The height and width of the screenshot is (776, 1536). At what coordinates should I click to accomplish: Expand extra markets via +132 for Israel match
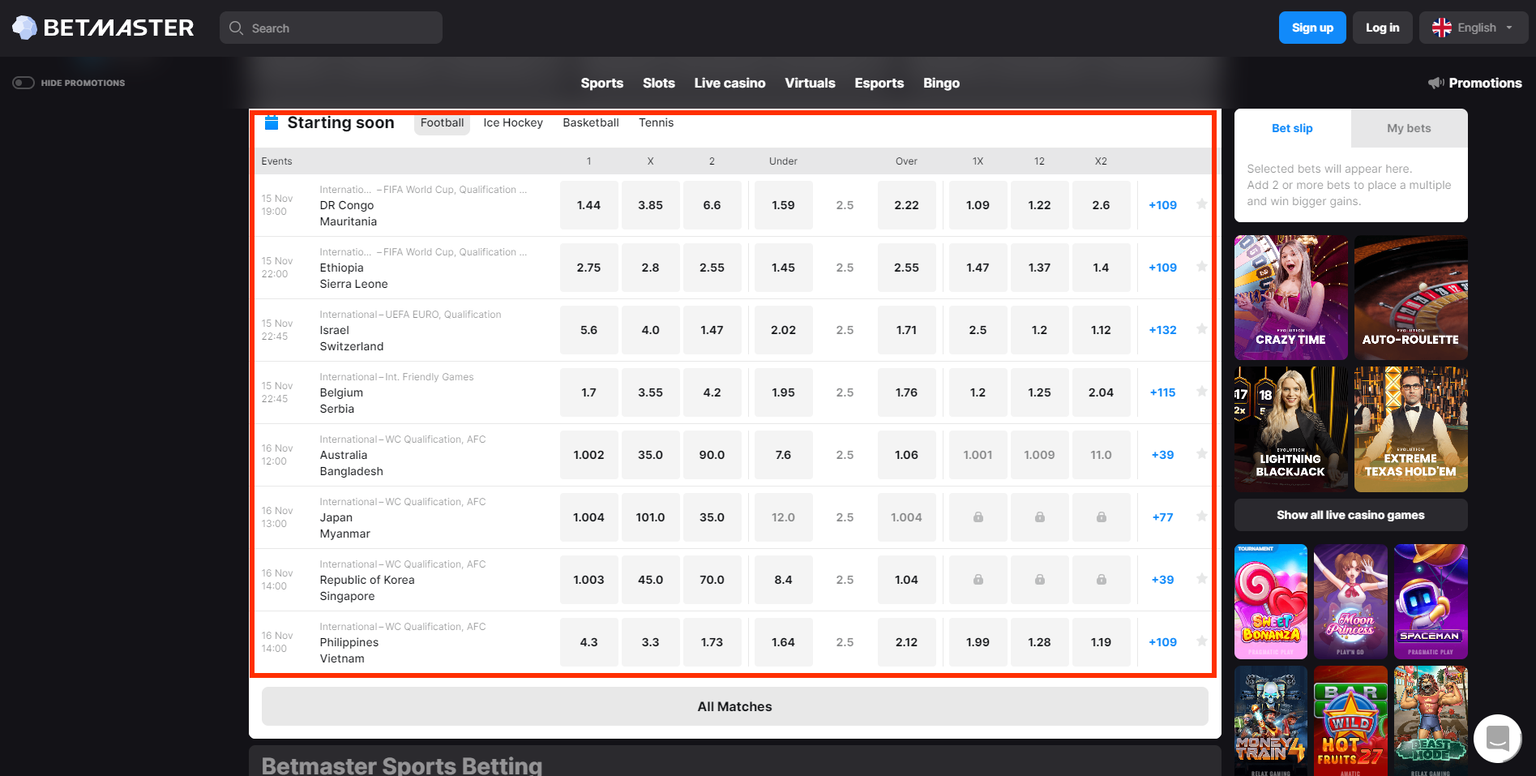pos(1162,330)
